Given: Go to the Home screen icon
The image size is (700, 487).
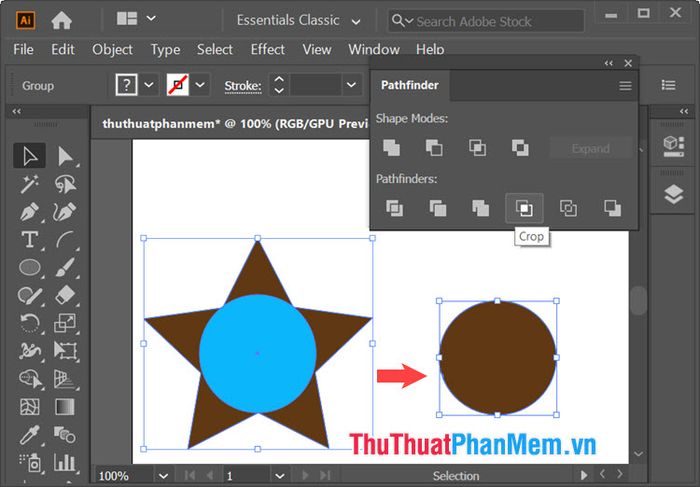Looking at the screenshot, I should [x=62, y=20].
